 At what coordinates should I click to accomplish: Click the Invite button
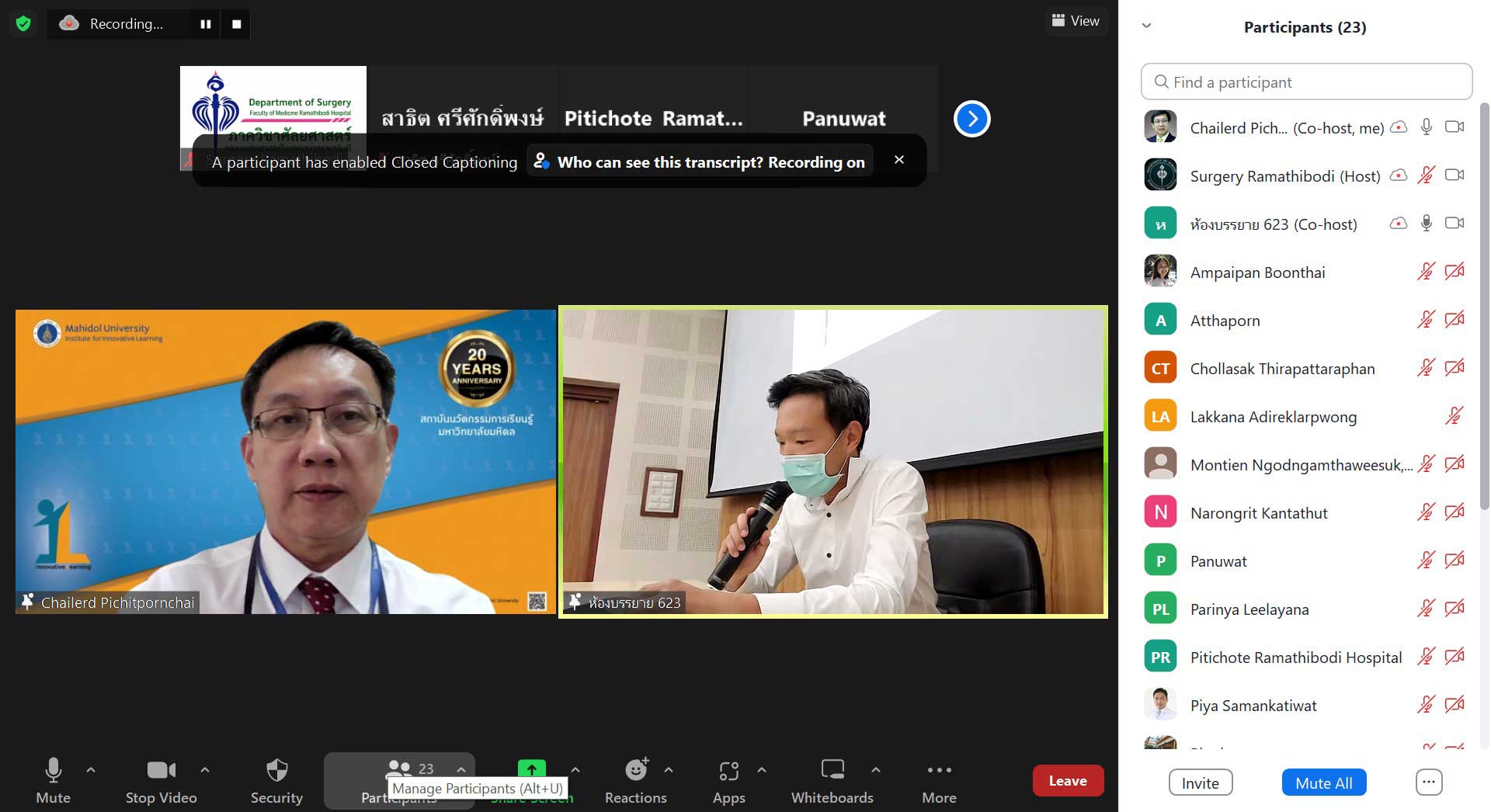click(x=1200, y=783)
